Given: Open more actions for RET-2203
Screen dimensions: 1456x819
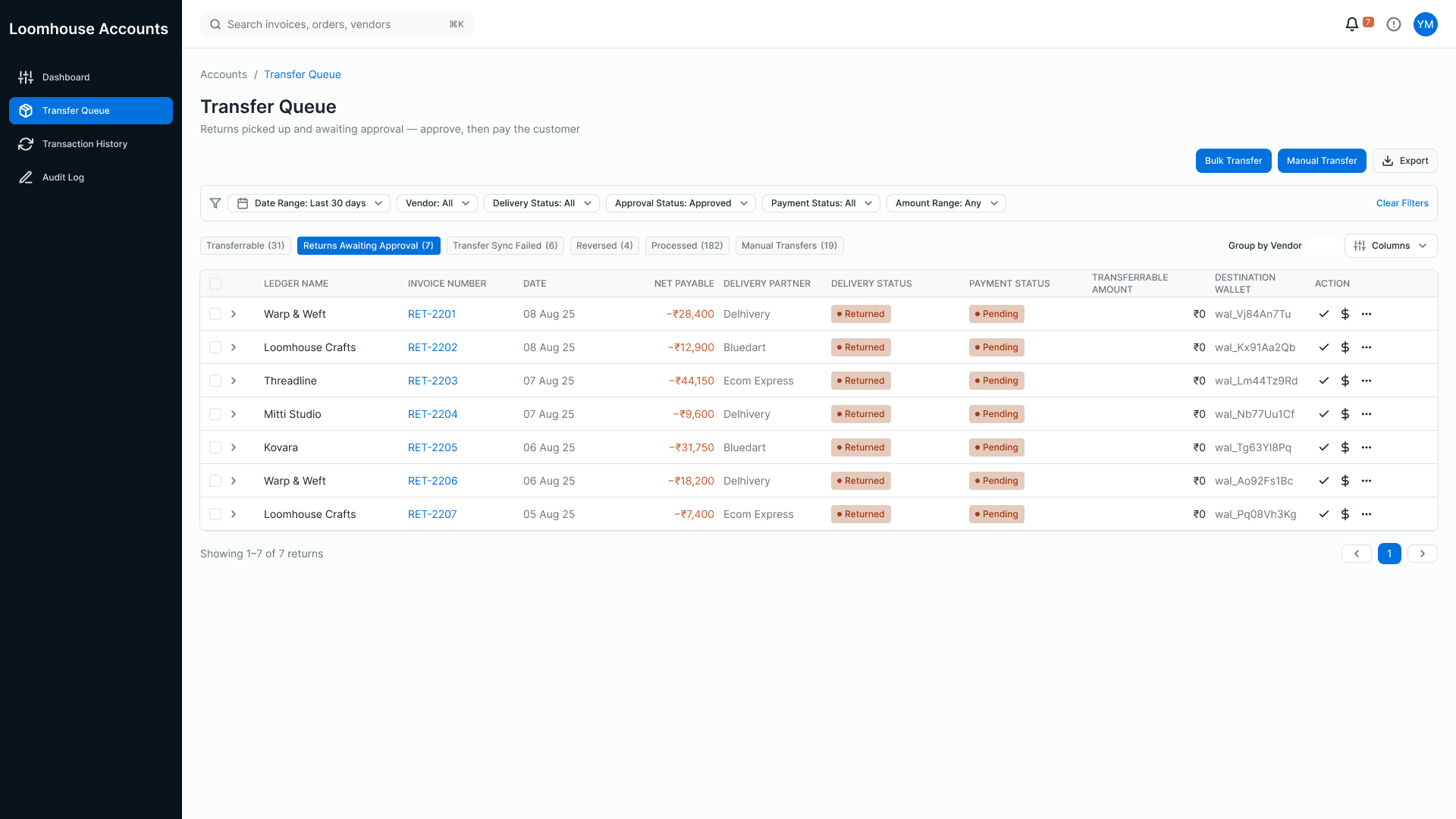Looking at the screenshot, I should click(1367, 381).
